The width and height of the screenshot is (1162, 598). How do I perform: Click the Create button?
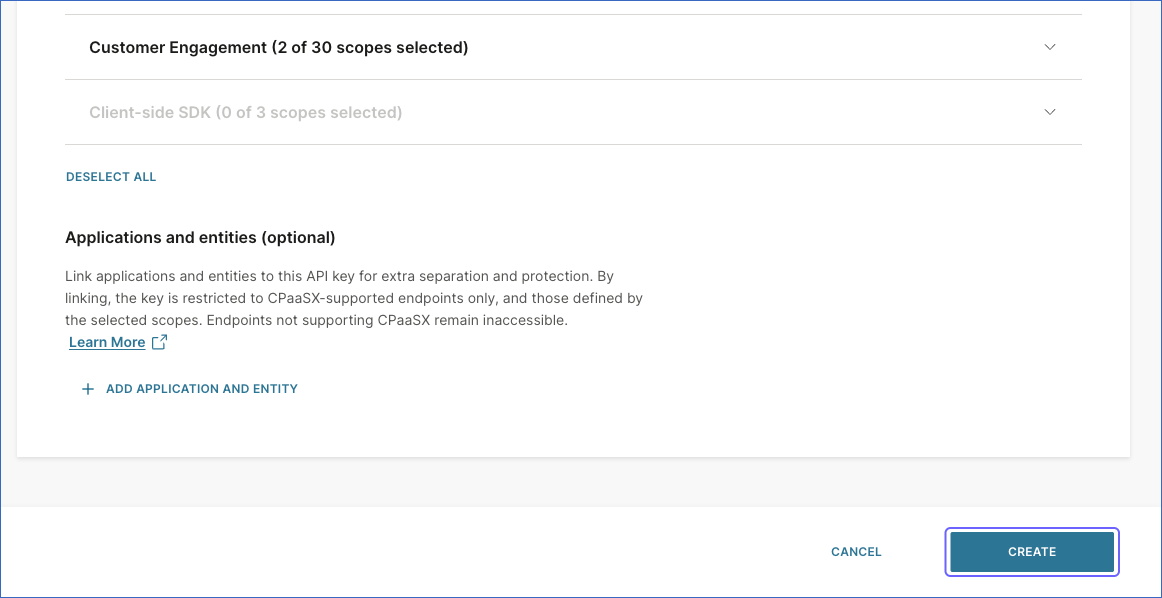click(1032, 552)
